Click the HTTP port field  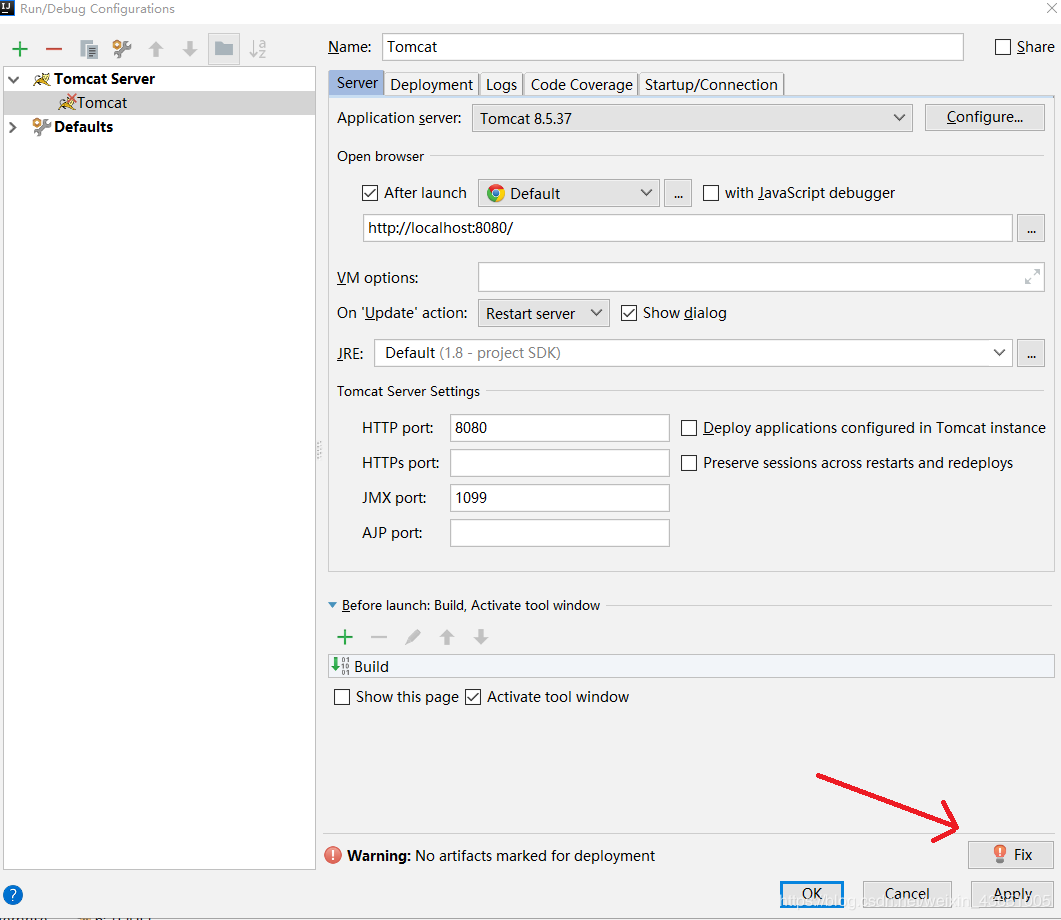560,428
